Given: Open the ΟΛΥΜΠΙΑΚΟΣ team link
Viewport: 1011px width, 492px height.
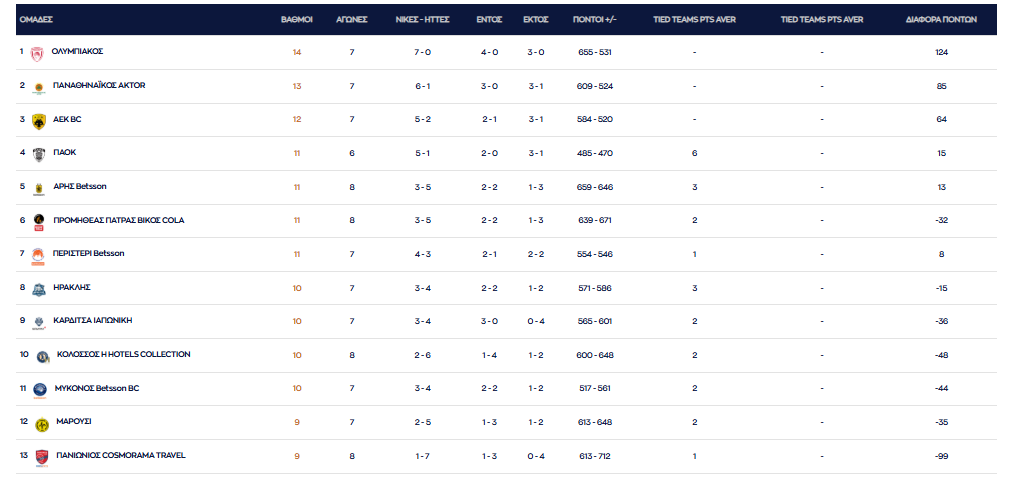Looking at the screenshot, I should (78, 51).
